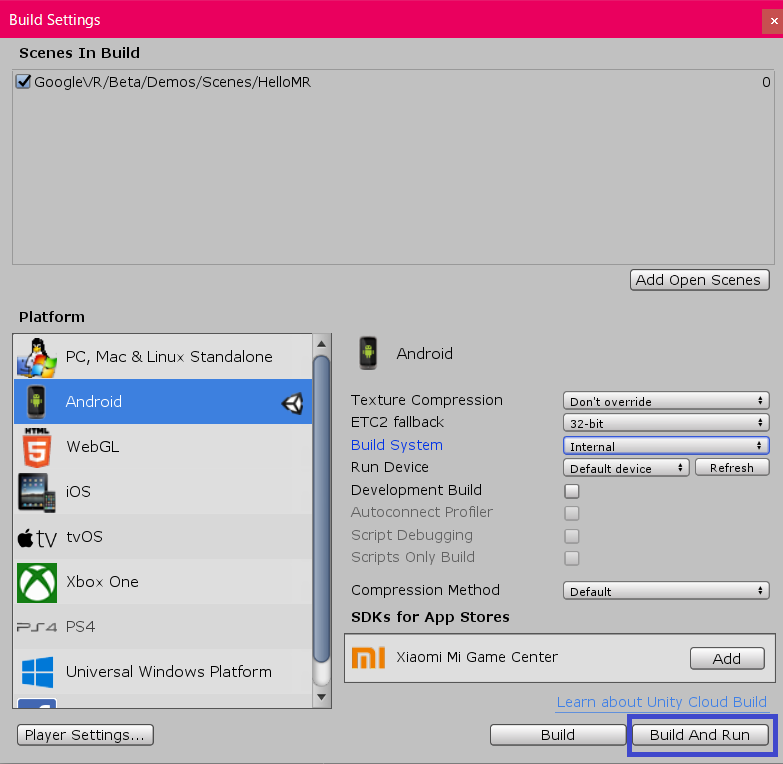Open the ETC2 fallback dropdown
Screen dimensions: 783x764
coord(666,423)
